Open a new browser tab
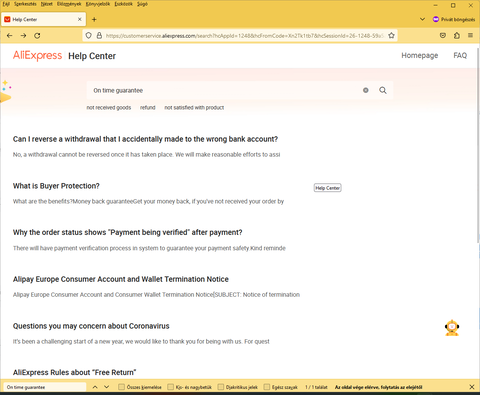The height and width of the screenshot is (395, 480). pos(94,19)
